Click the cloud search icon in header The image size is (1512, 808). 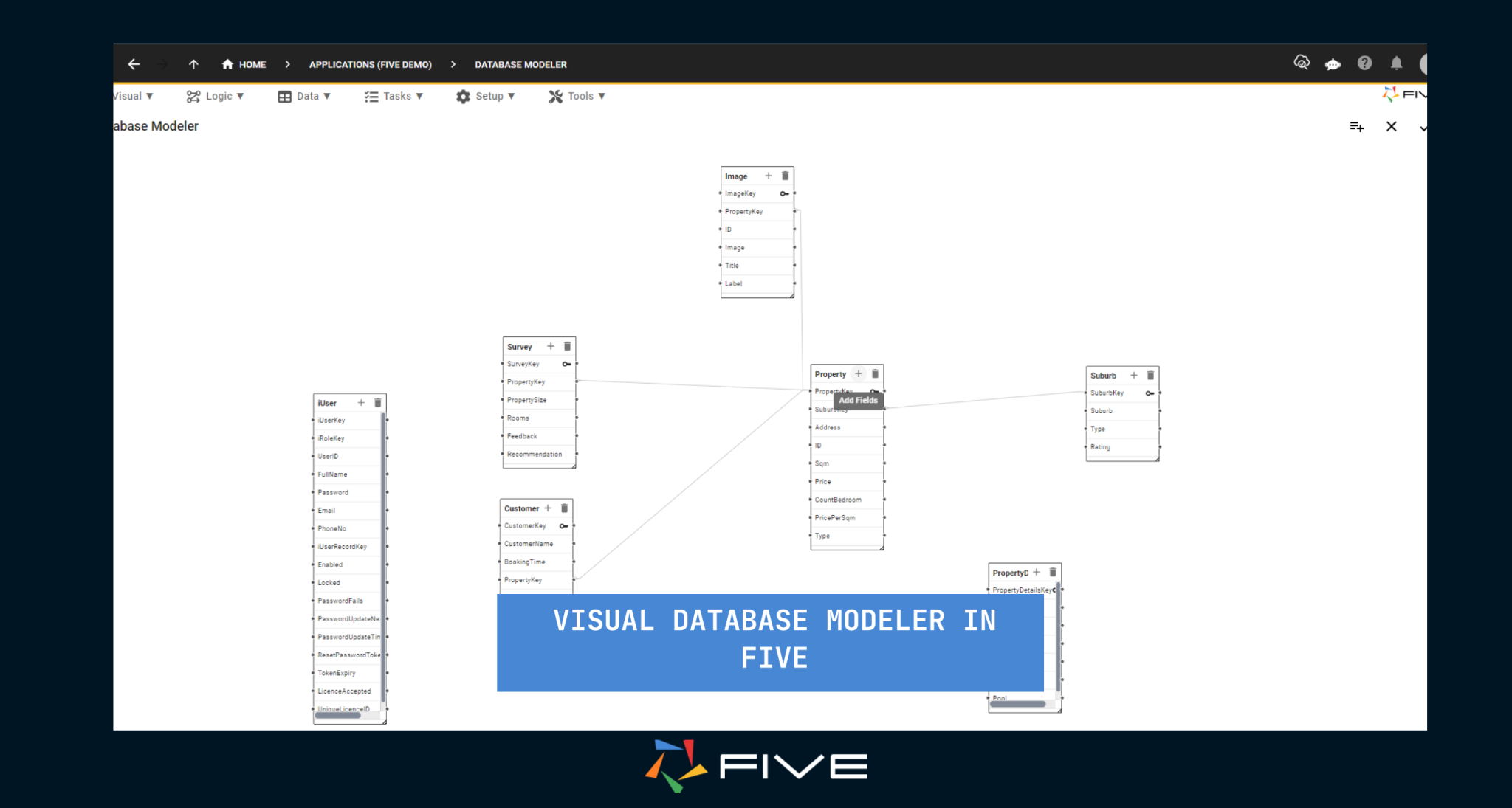click(x=1302, y=63)
